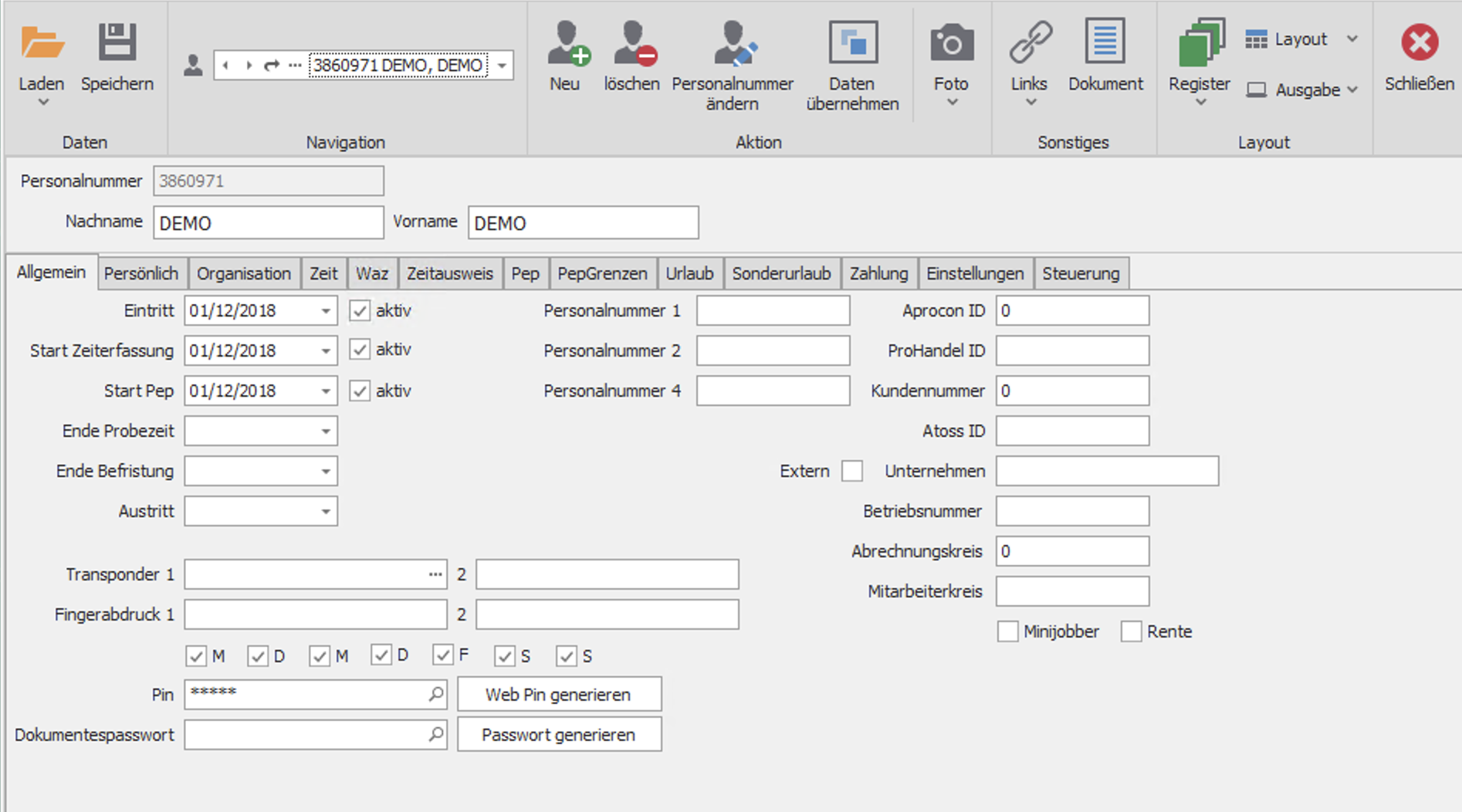The image size is (1462, 812).
Task: Create a new employee with Neu
Action: pos(567,43)
